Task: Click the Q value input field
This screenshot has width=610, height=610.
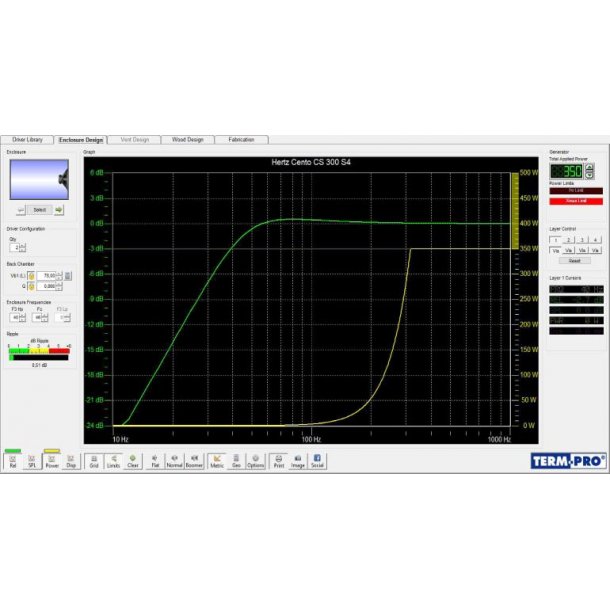Action: coord(46,286)
